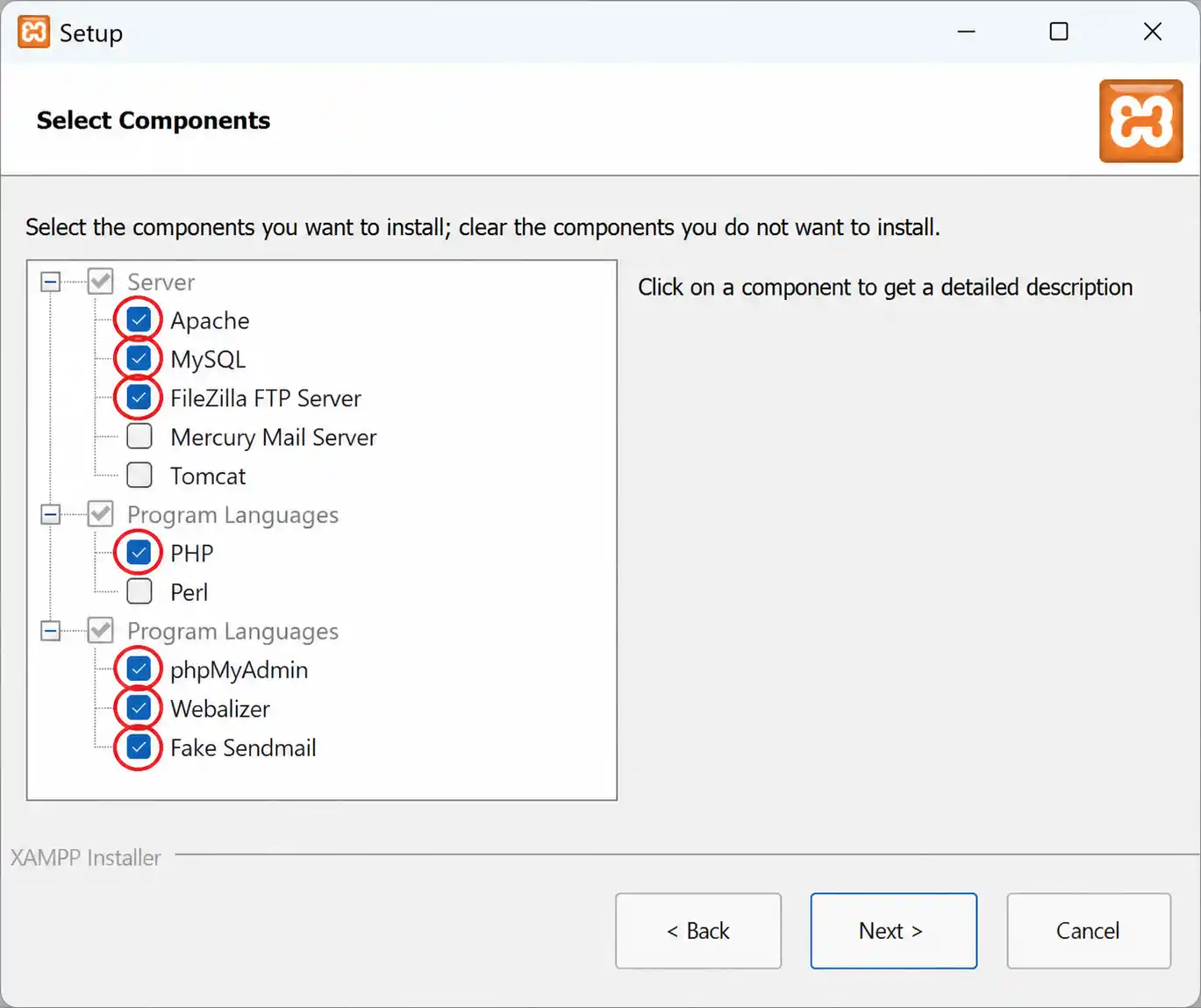Uncheck the phpMyAdmin checkbox
The image size is (1201, 1008).
tap(139, 669)
